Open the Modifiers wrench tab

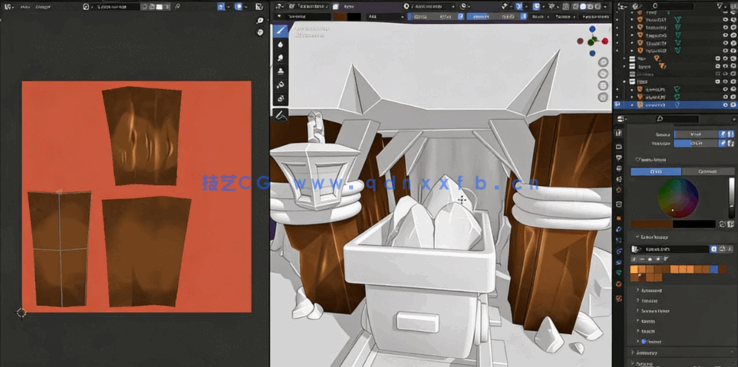[x=619, y=229]
